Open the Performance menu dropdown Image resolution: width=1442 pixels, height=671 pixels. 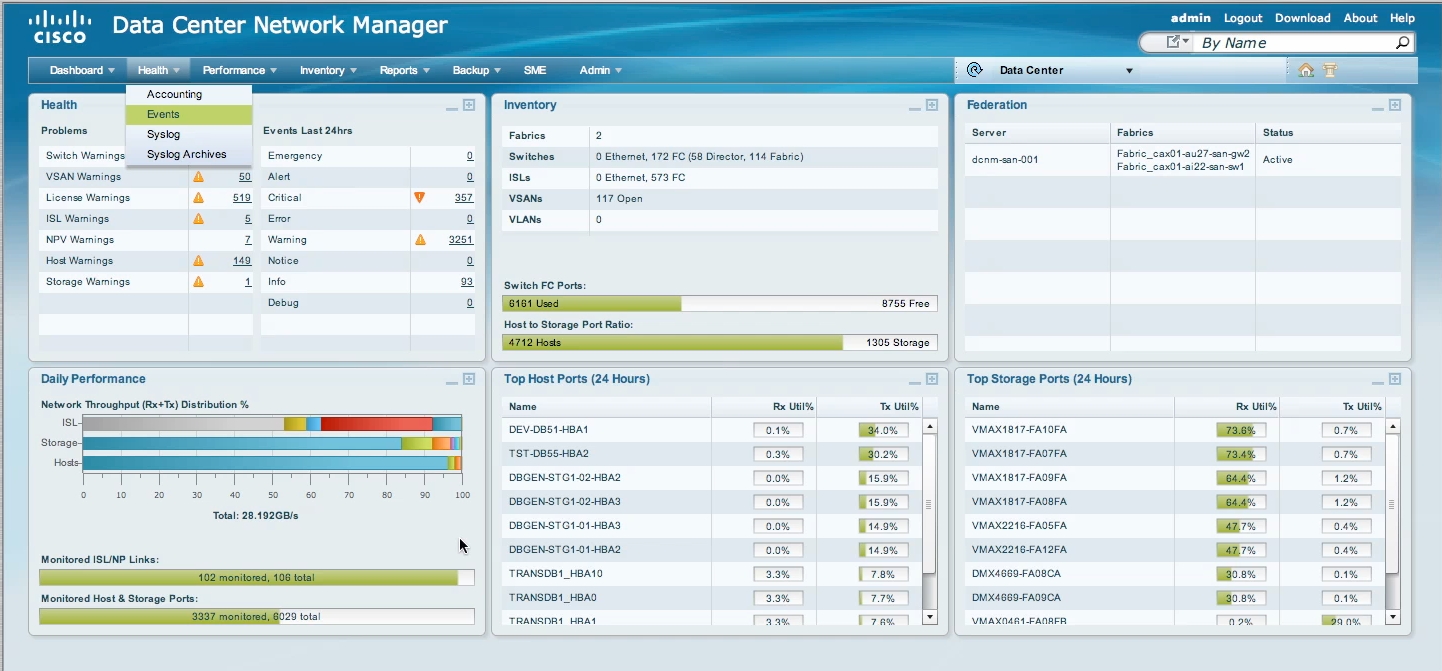[239, 70]
